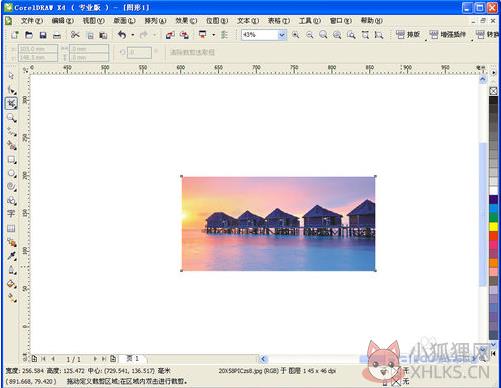
Task: Click the Import icon
Action: coord(170,35)
